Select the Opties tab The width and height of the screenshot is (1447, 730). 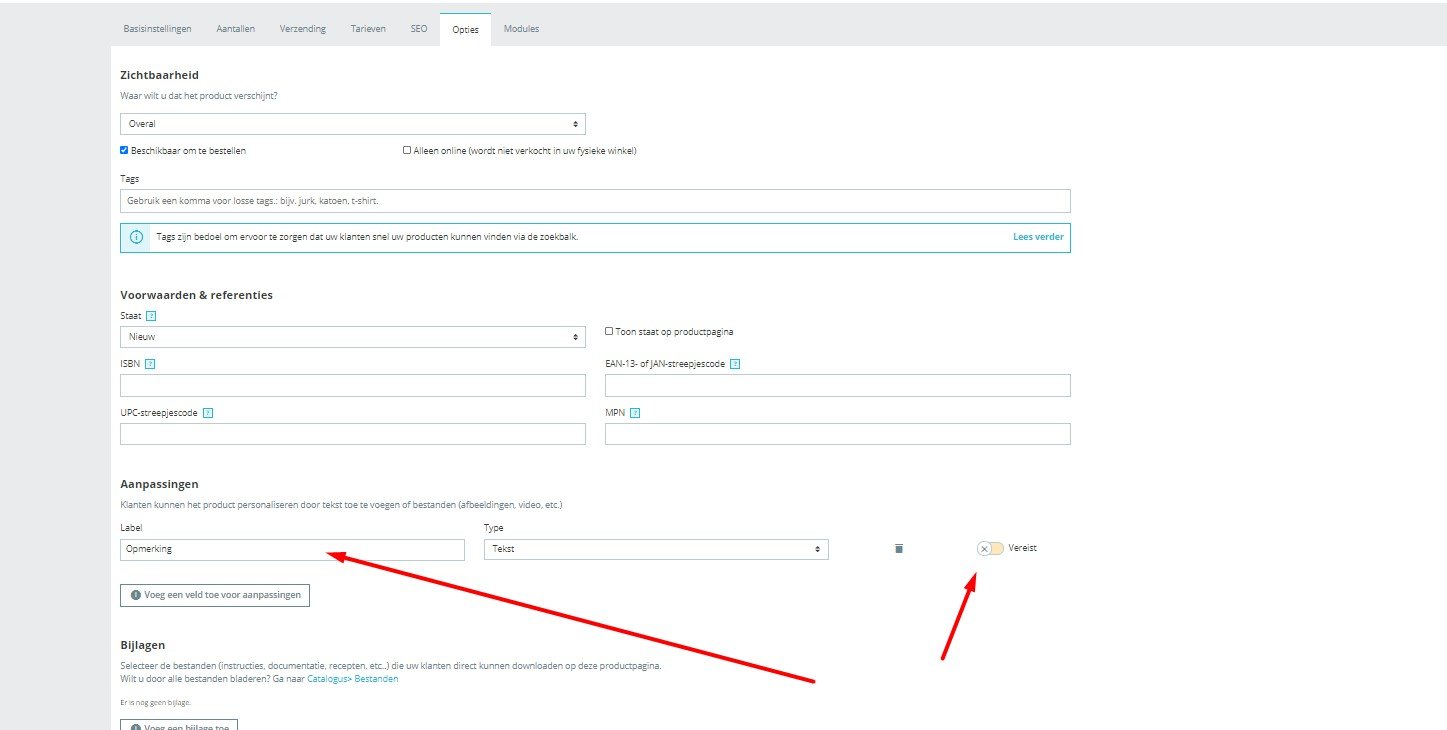click(x=466, y=29)
